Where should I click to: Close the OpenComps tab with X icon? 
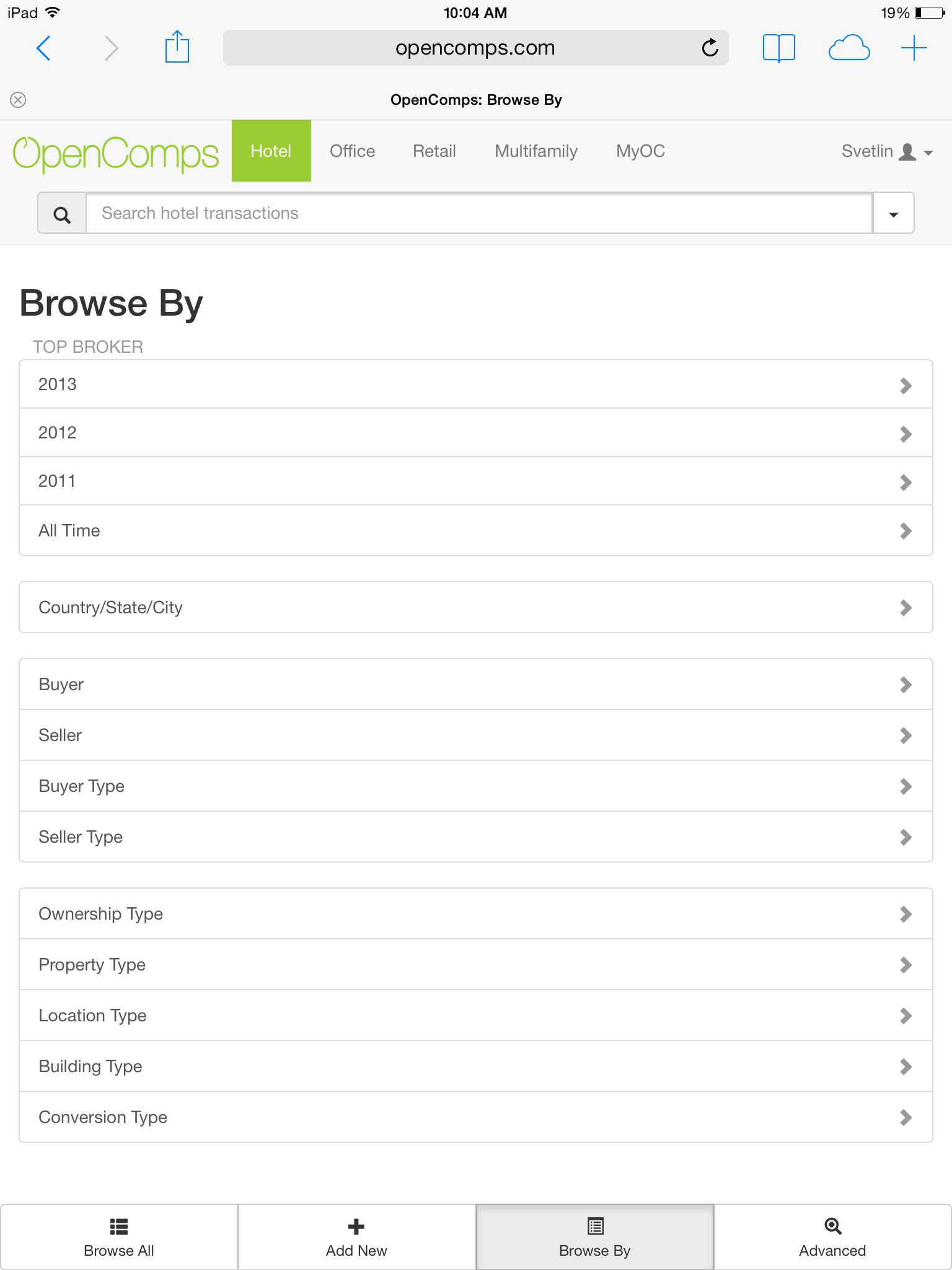coord(19,100)
